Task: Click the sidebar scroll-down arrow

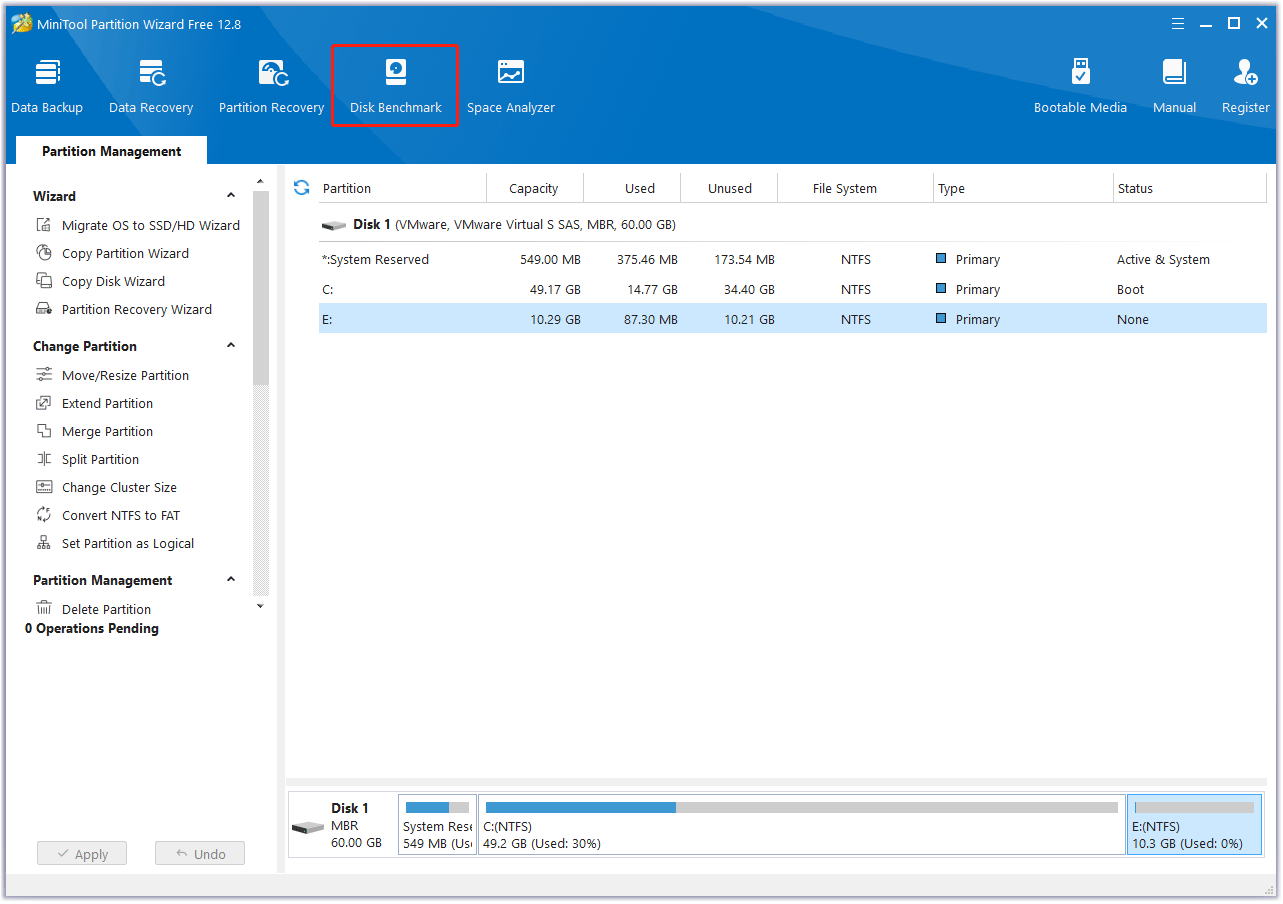Action: (261, 606)
